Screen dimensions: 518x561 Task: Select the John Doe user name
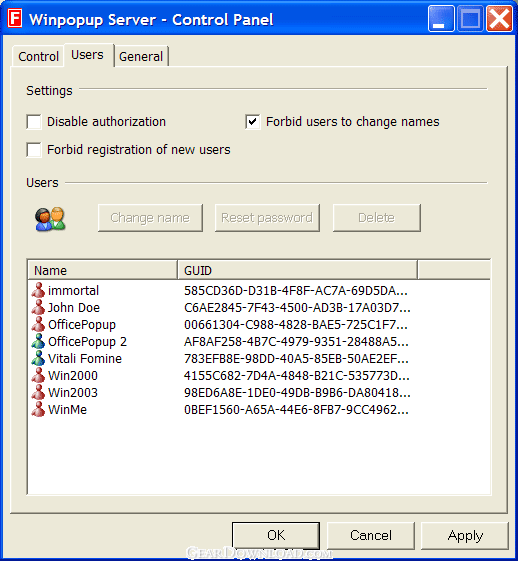pyautogui.click(x=74, y=308)
